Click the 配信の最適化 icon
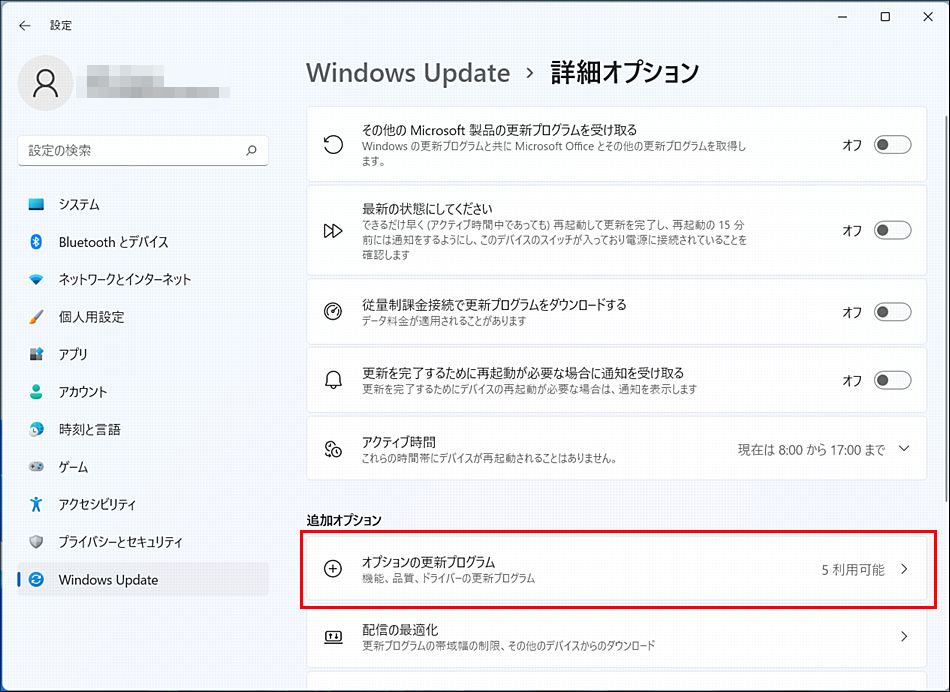 (333, 637)
